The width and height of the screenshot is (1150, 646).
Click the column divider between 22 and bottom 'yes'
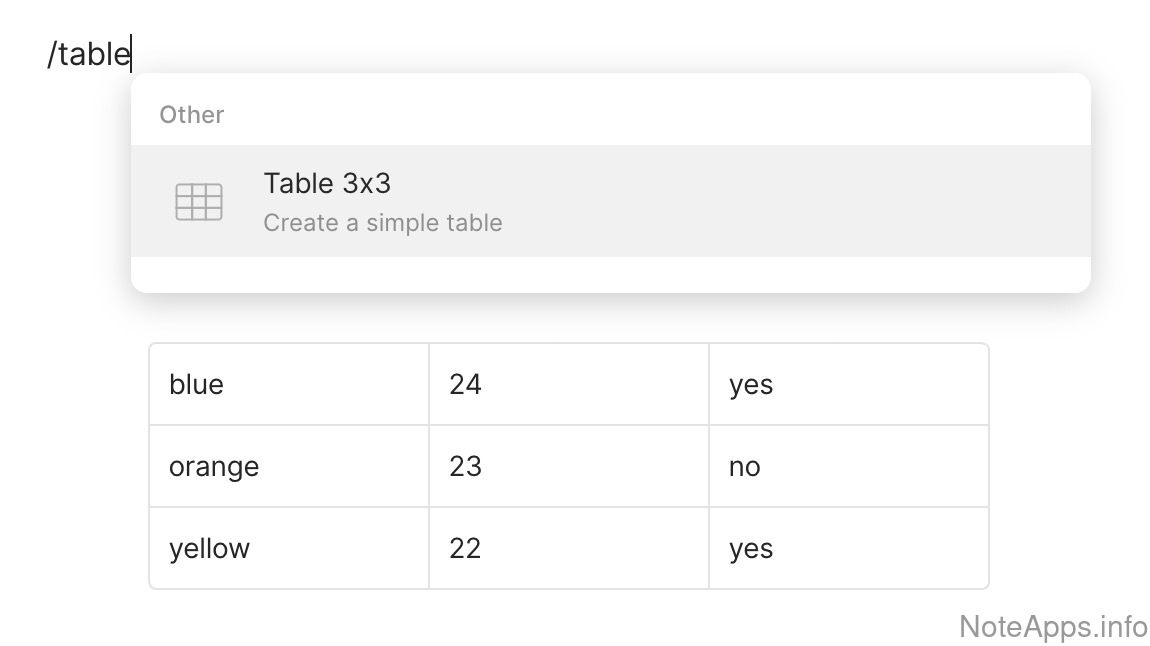click(x=709, y=549)
